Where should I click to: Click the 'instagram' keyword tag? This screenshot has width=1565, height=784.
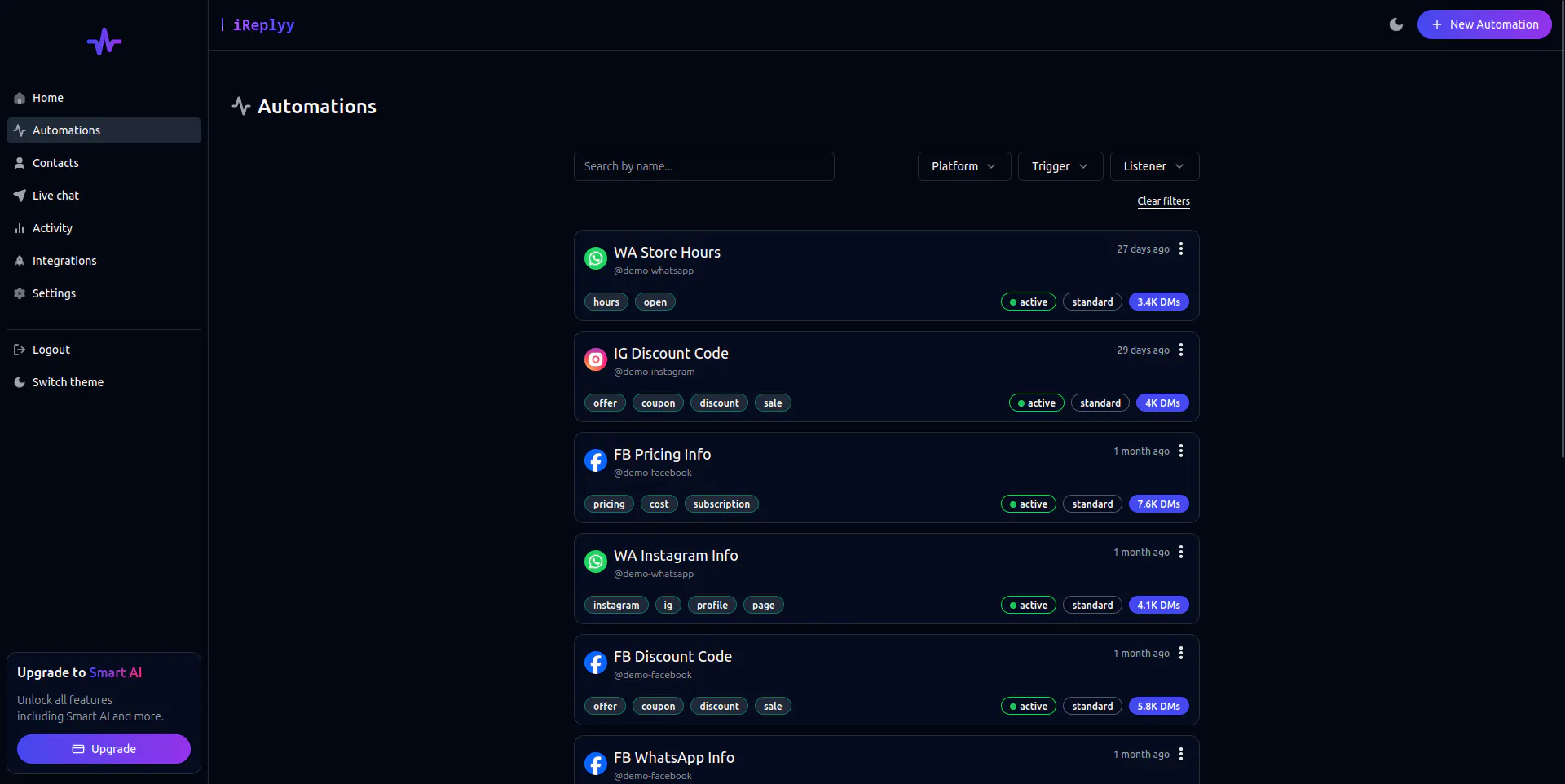coord(616,606)
